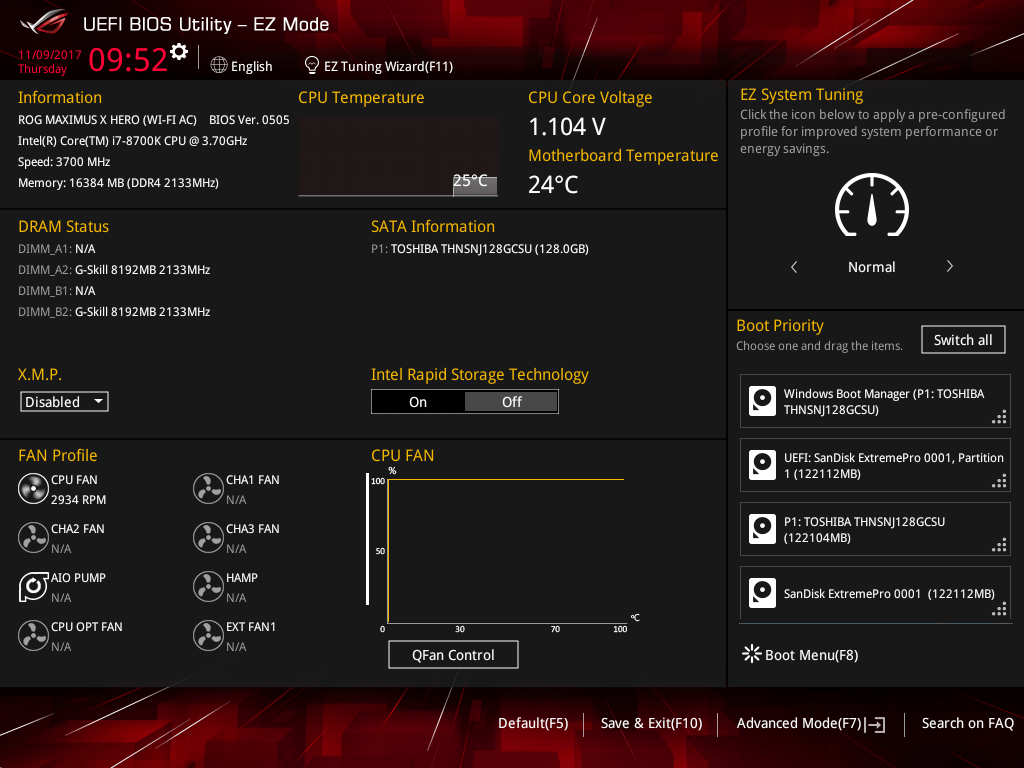Click SanDisk ExtremePro 0001 (122112MB) disk icon
The height and width of the screenshot is (768, 1024).
(x=762, y=593)
